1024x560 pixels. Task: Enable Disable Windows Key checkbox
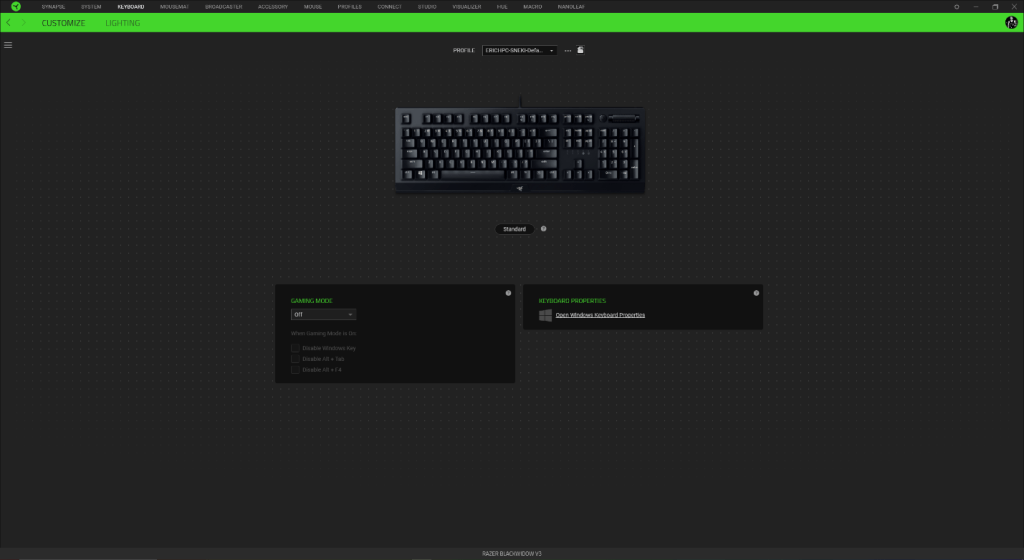point(295,348)
